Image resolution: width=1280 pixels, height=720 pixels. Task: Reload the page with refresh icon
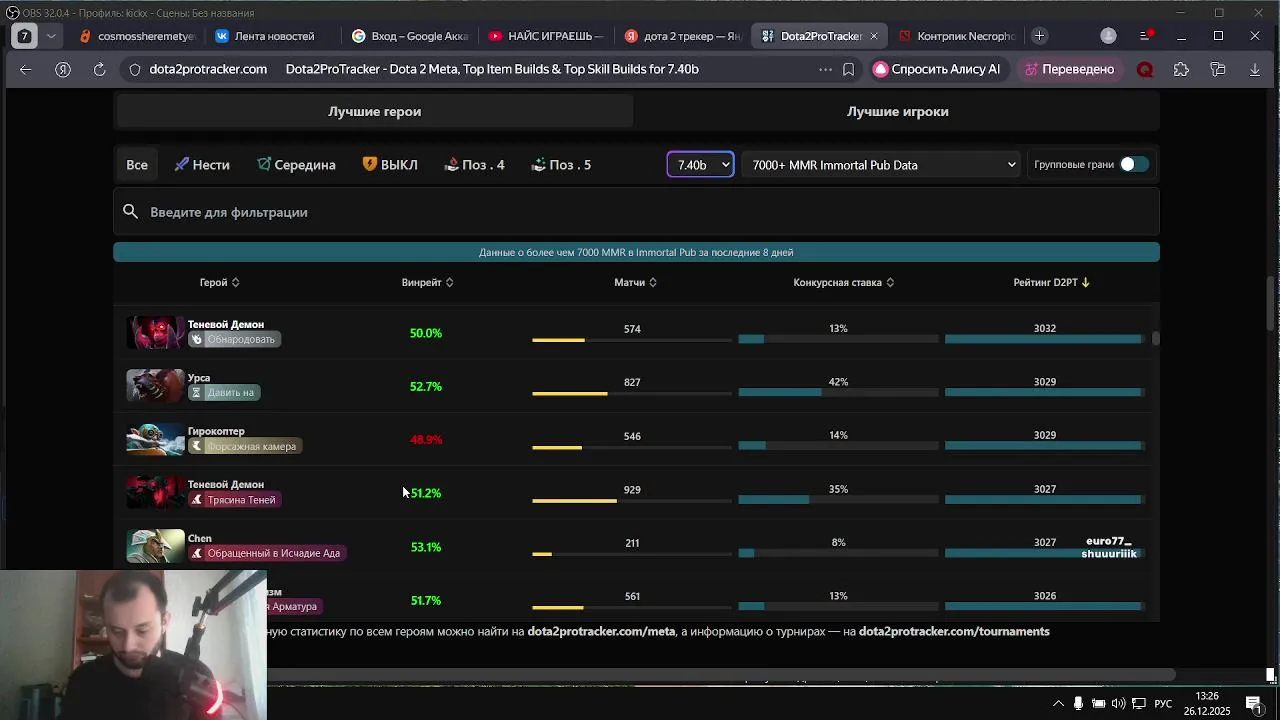click(99, 69)
